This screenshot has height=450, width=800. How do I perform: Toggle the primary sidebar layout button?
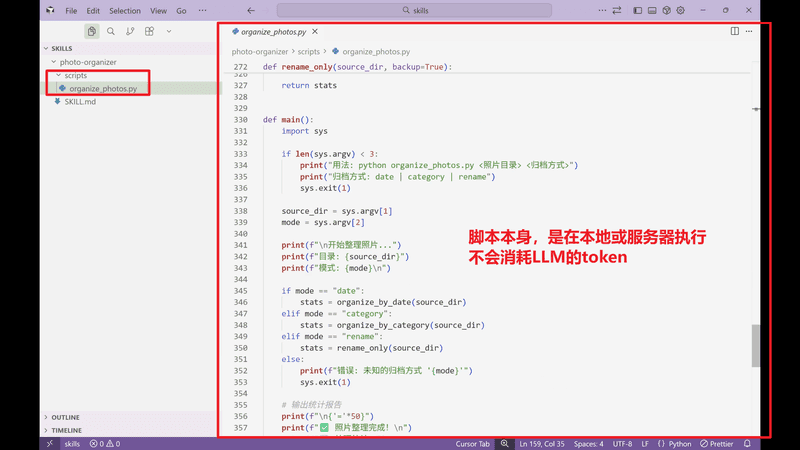tap(637, 10)
